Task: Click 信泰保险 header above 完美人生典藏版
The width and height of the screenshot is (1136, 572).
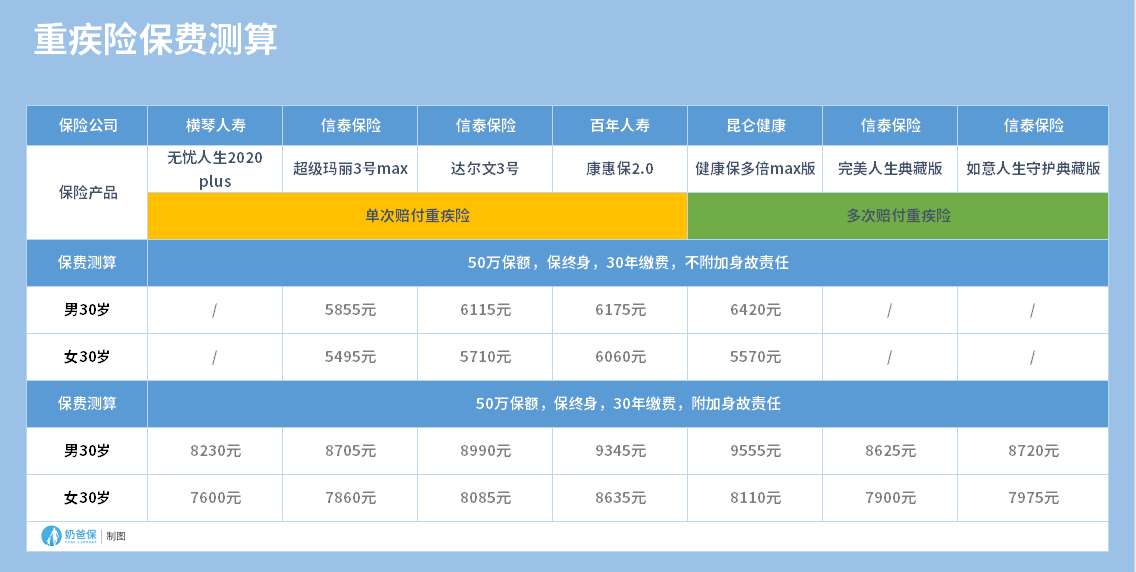Action: click(x=890, y=126)
